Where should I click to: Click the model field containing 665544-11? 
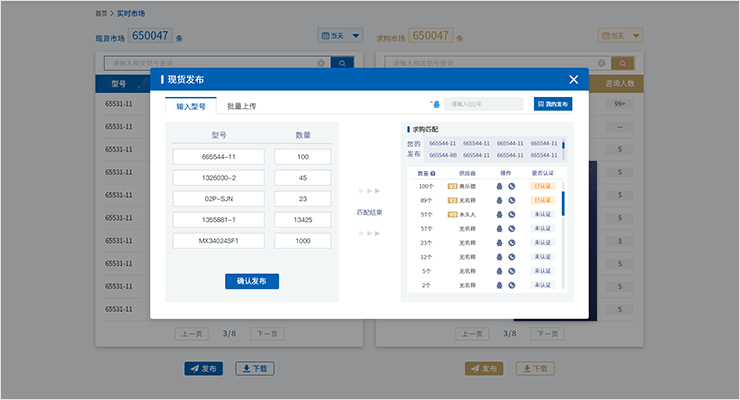[219, 157]
